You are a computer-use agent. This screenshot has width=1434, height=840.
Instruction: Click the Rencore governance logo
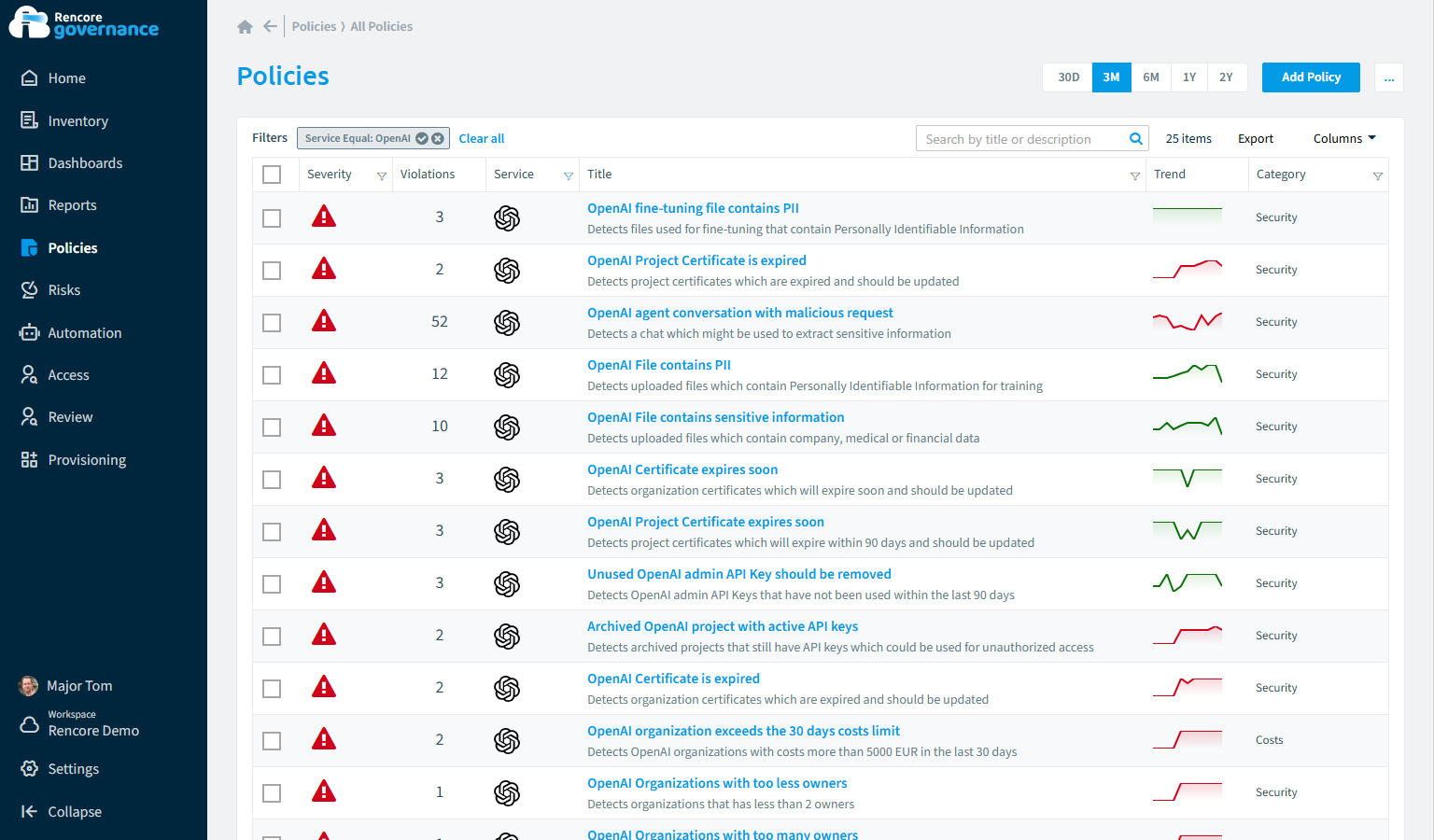point(84,23)
